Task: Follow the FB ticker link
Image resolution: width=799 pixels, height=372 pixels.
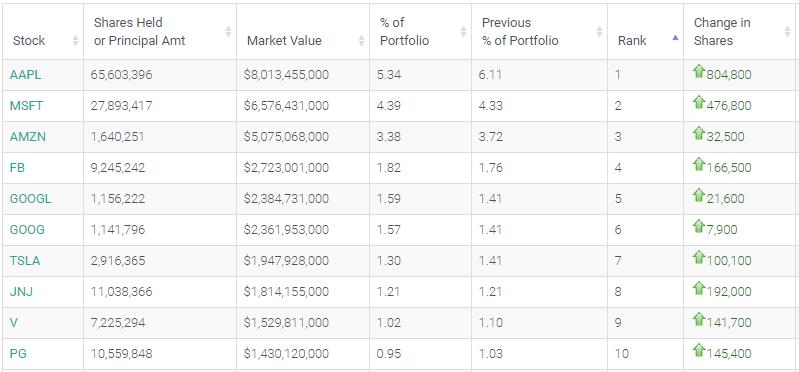Action: (x=17, y=168)
